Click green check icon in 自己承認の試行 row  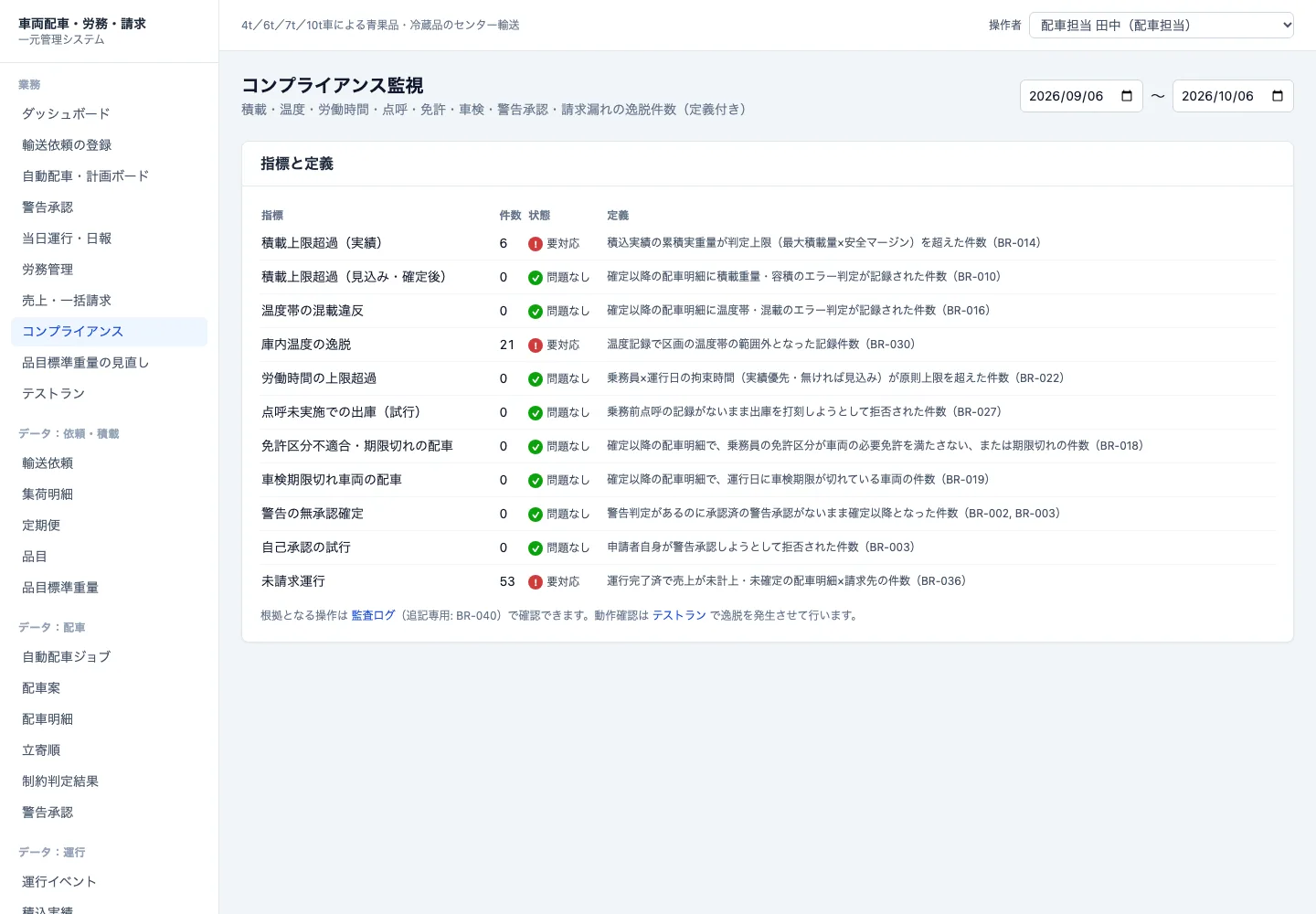pos(536,548)
